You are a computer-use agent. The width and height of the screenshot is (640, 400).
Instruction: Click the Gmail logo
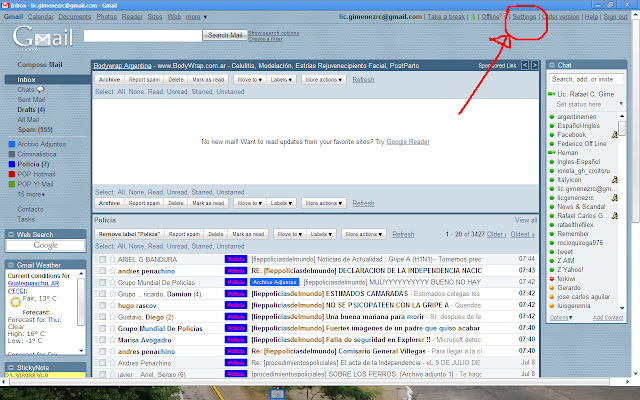[42, 38]
